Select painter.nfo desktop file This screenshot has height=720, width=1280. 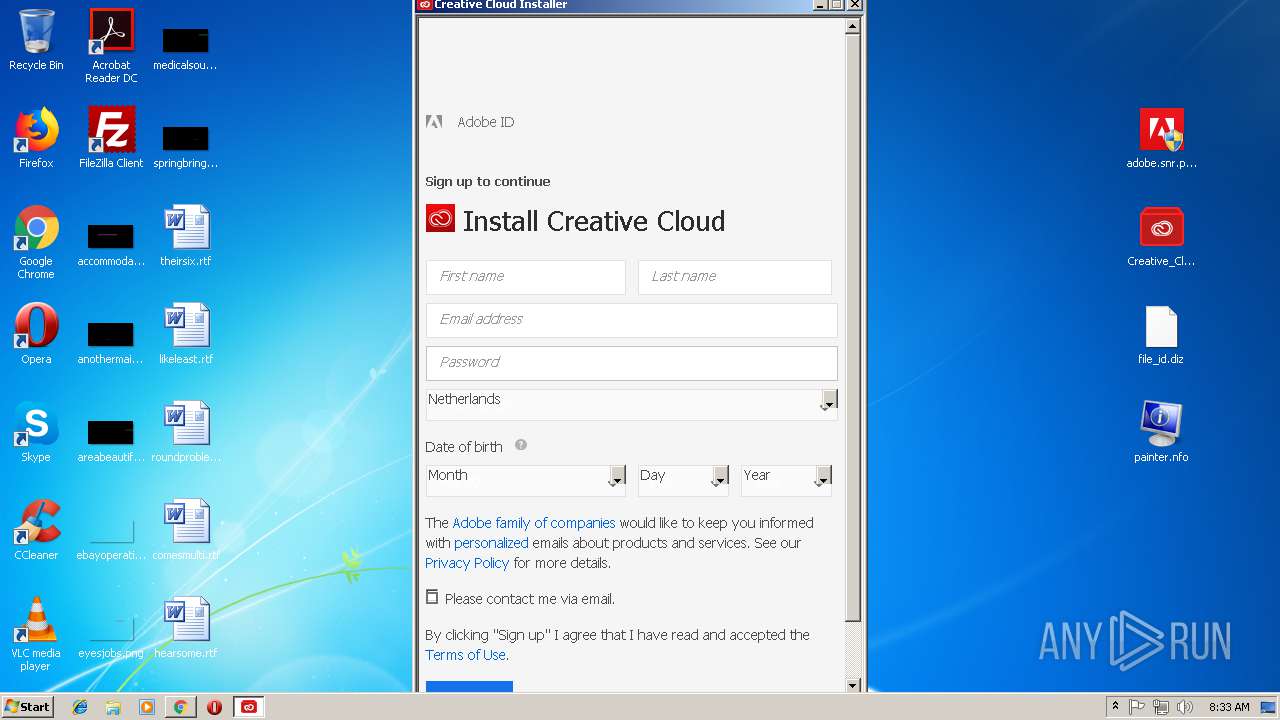(1161, 432)
